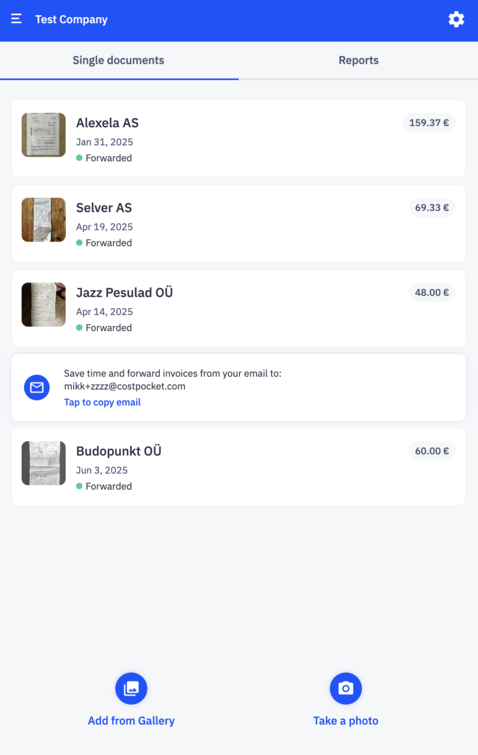Screen dimensions: 478x755
Task: Click the 60.00 € amount badge
Action: click(432, 451)
